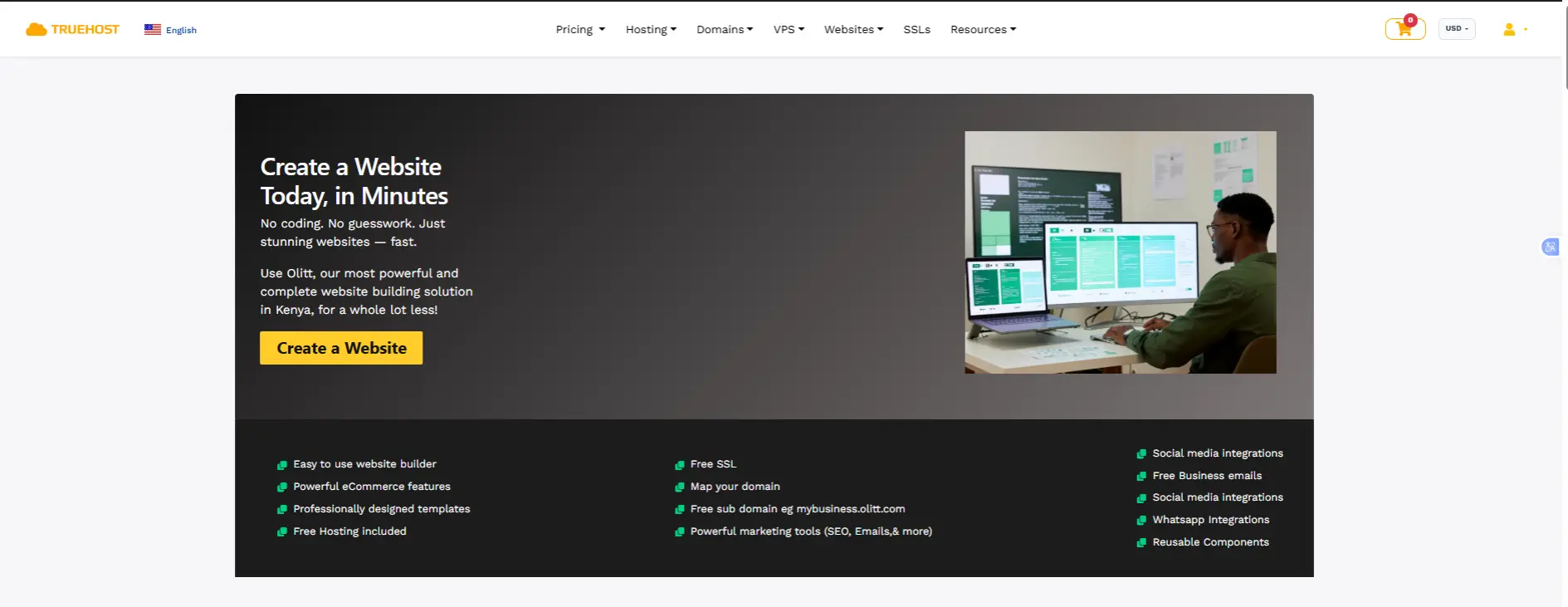Click the 'Map your domain' text
The width and height of the screenshot is (1568, 607).
pos(735,487)
